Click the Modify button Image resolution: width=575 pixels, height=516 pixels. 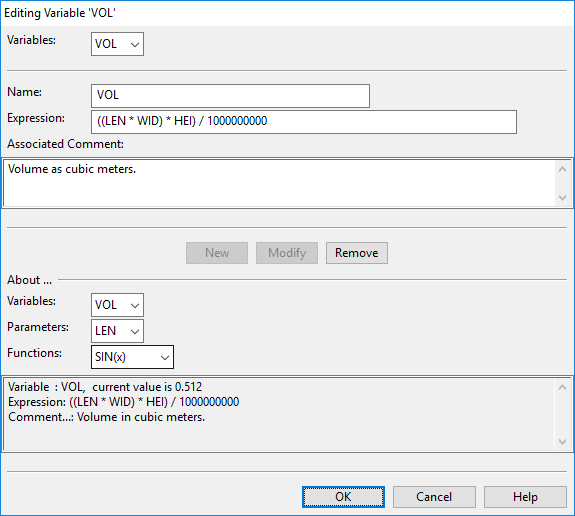pos(287,253)
